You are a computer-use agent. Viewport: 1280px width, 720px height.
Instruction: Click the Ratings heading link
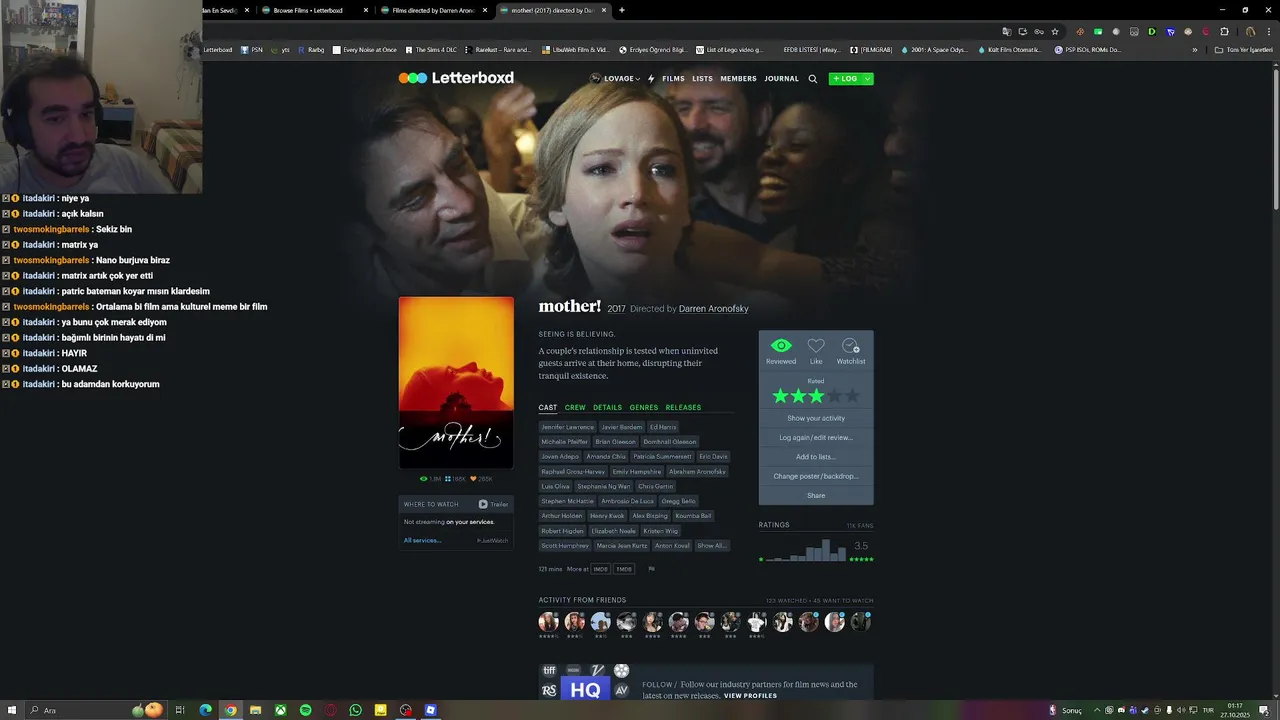click(x=774, y=525)
